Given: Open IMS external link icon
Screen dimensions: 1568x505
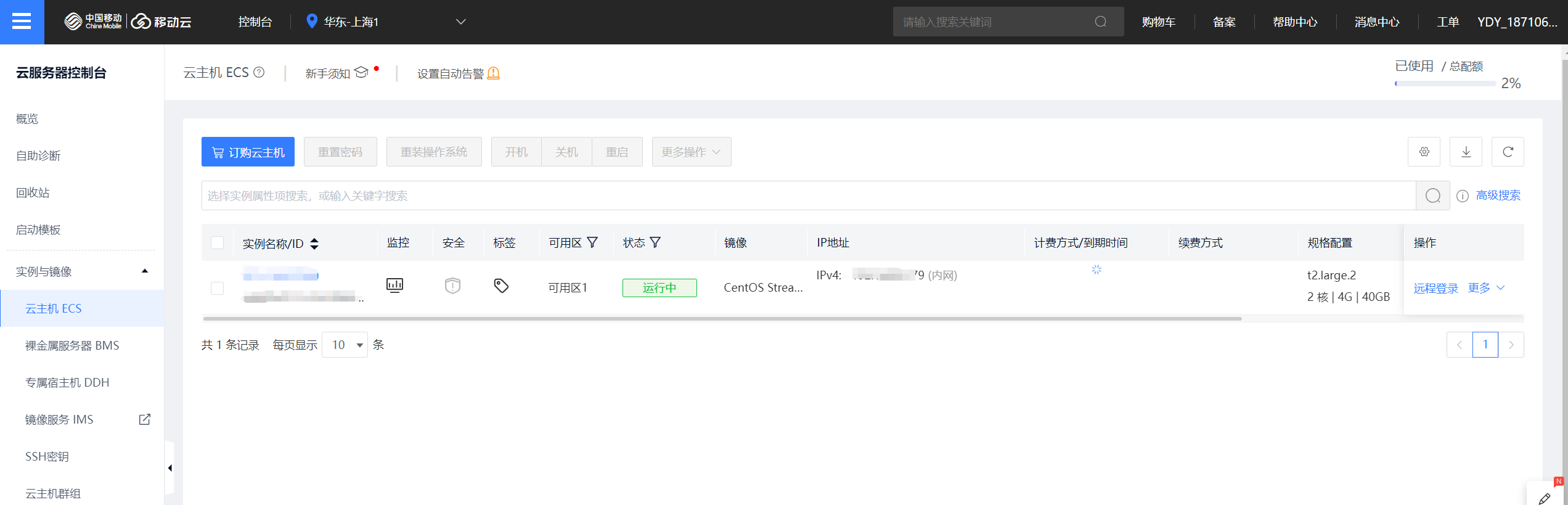Looking at the screenshot, I should [145, 419].
